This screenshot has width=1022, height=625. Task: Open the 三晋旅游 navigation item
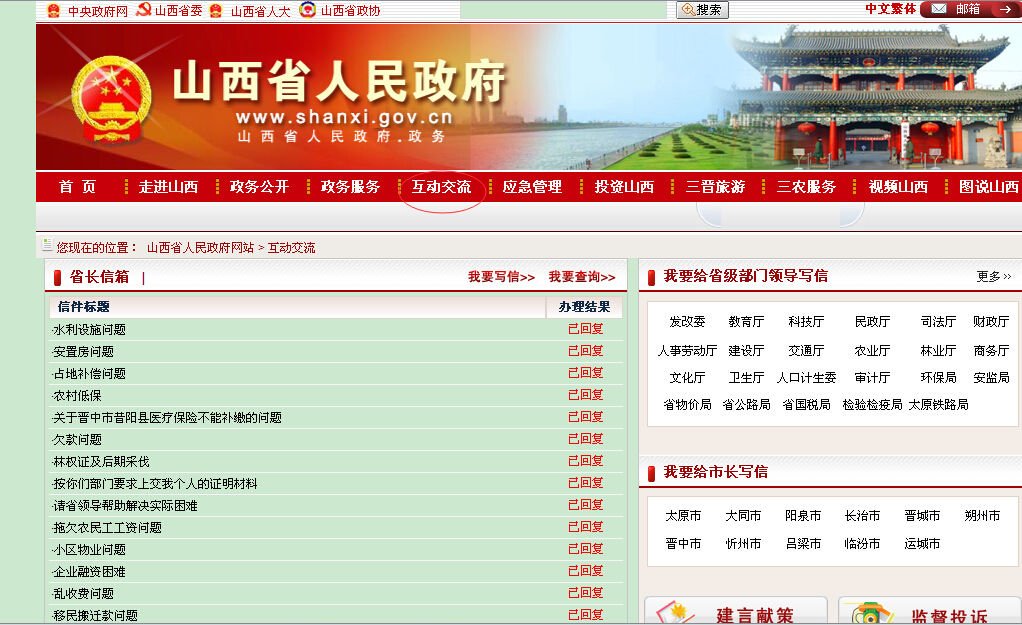pos(716,186)
